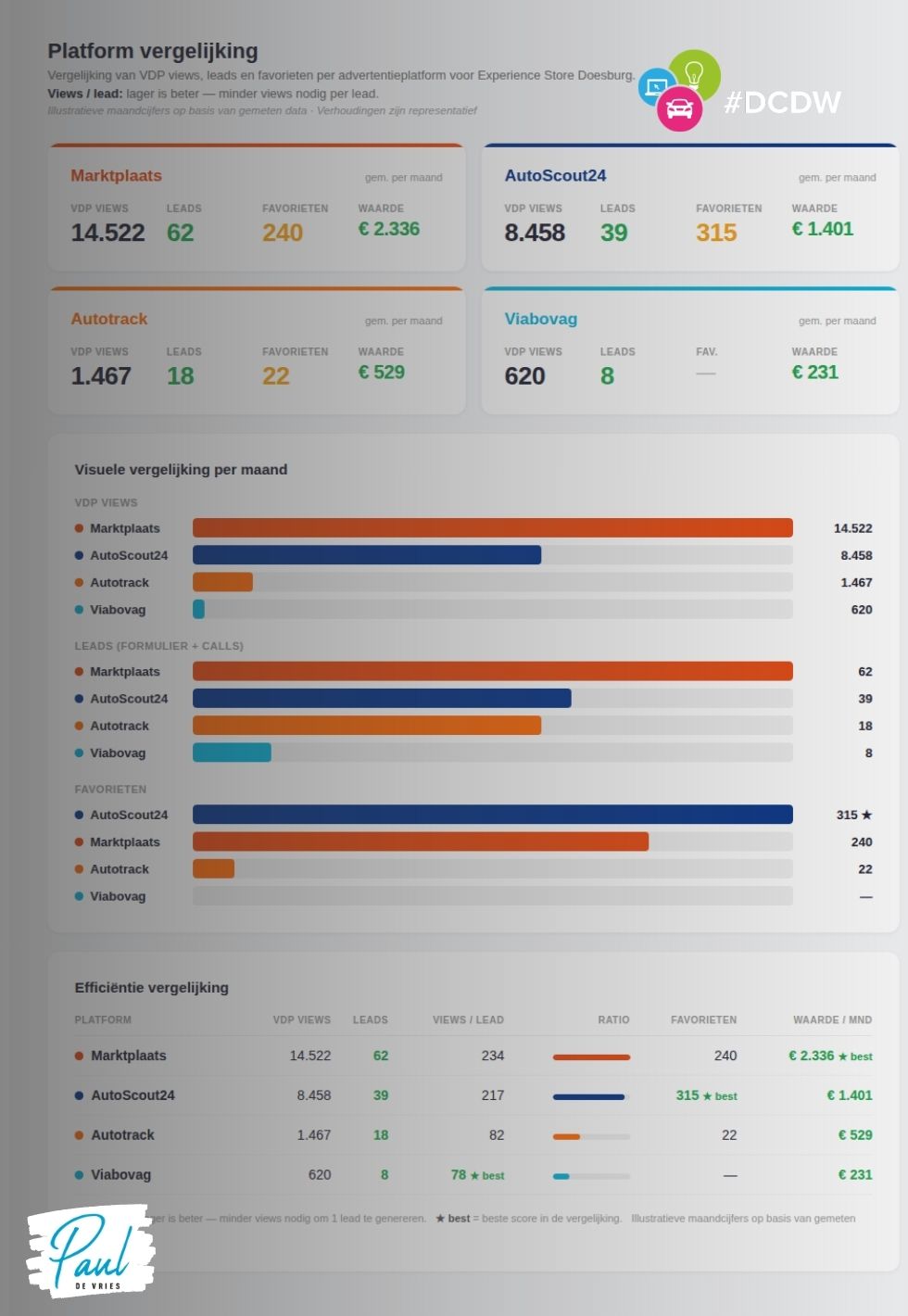Click the 'PLATFORM' column header in the table

103,1019
